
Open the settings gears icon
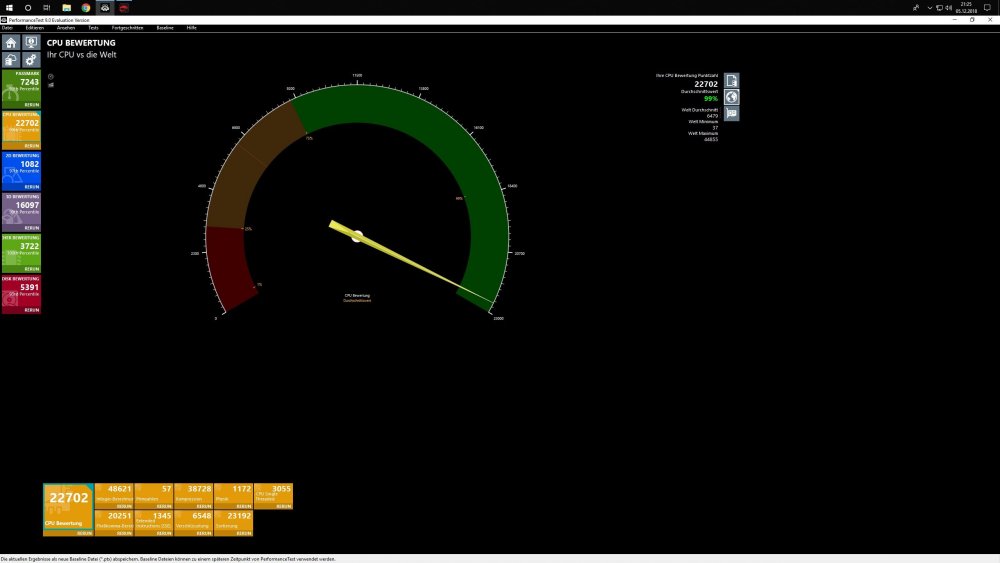pyautogui.click(x=31, y=60)
